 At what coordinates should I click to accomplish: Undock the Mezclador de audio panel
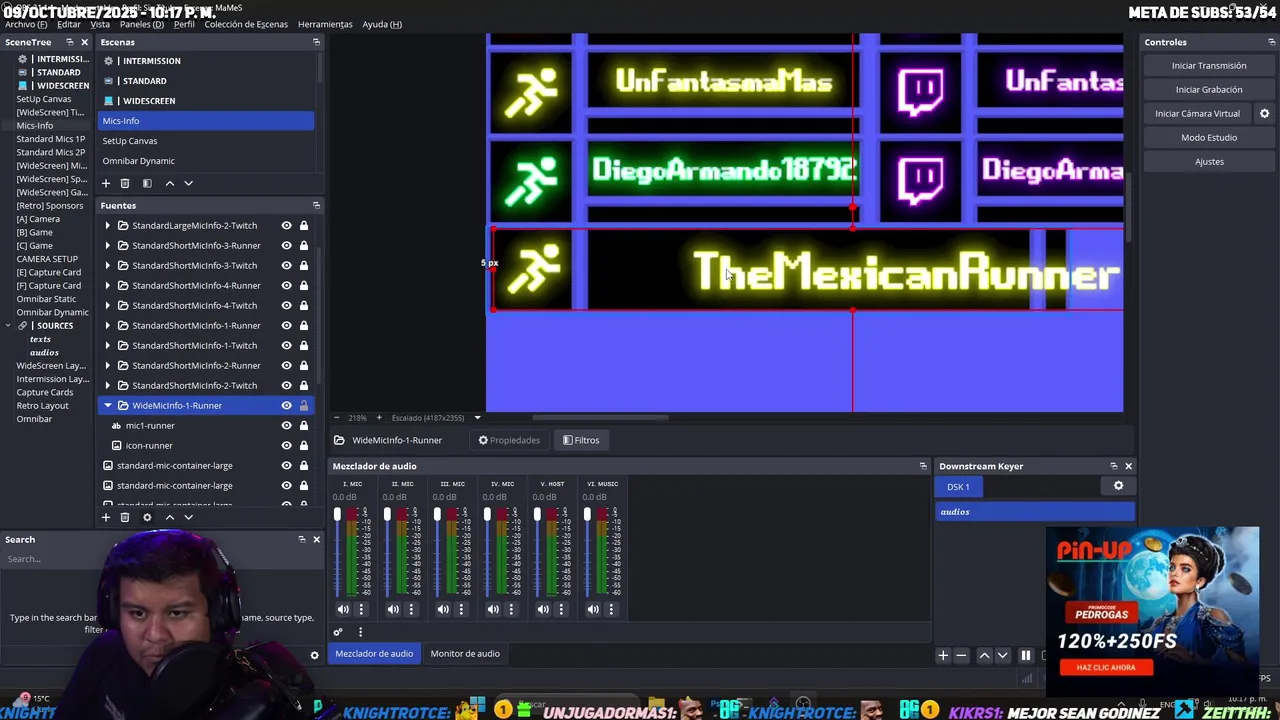point(923,466)
